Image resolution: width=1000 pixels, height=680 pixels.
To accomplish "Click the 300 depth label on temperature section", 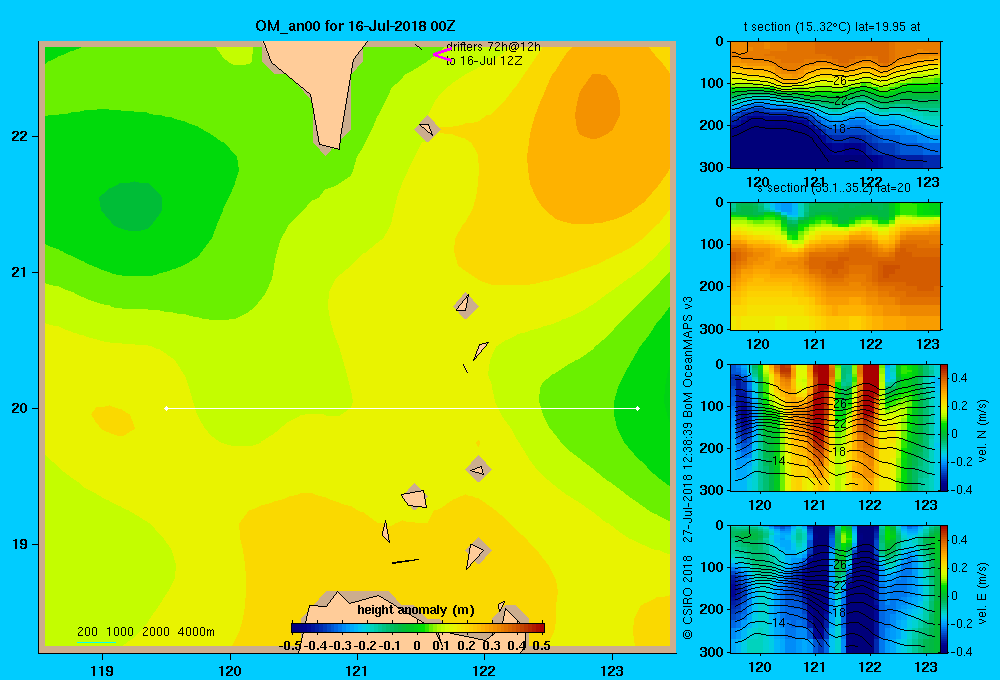I will click(713, 167).
